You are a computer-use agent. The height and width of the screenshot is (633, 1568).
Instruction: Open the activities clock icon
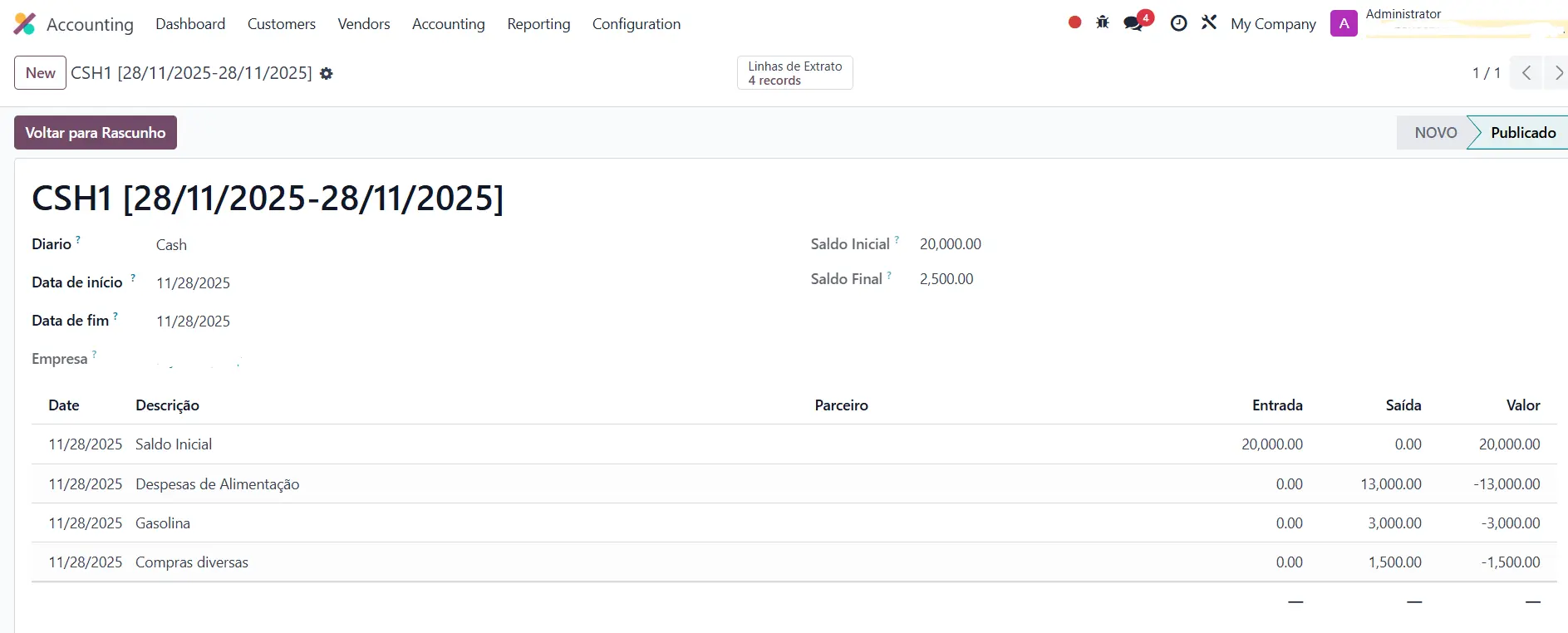point(1178,23)
